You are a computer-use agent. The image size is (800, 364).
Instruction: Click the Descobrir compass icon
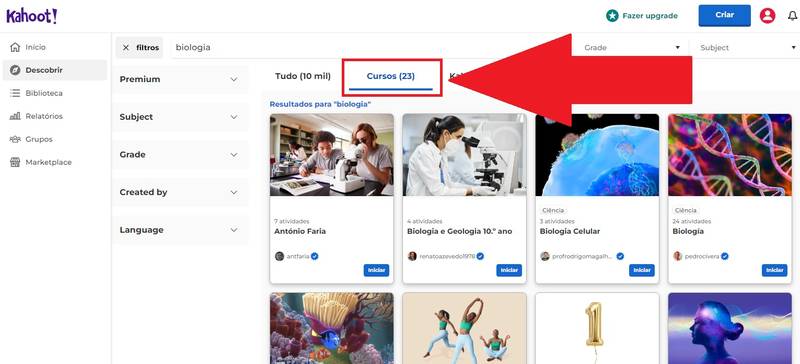[15, 70]
